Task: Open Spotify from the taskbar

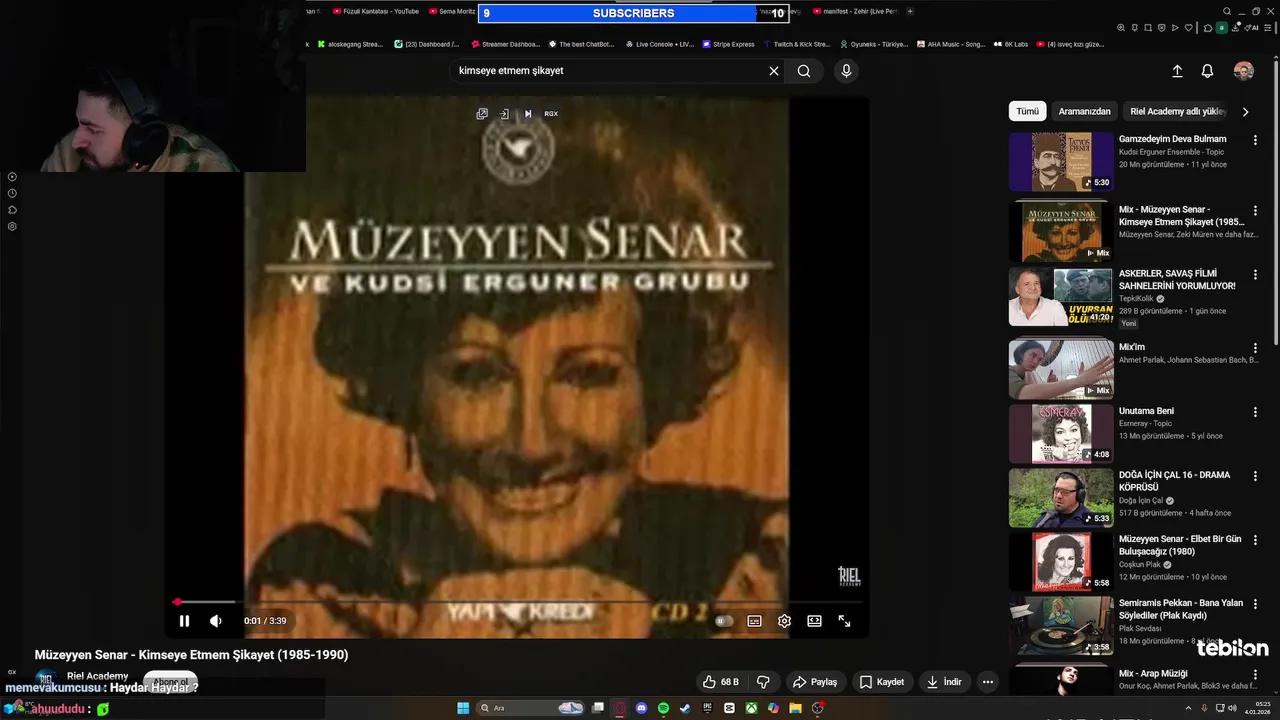Action: [663, 708]
